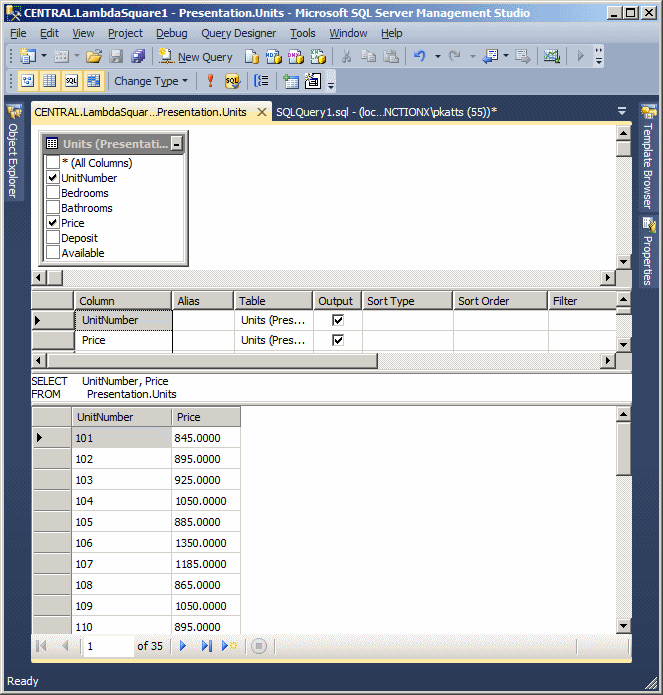
Task: Open the Object Explorer side panel
Action: pos(13,152)
